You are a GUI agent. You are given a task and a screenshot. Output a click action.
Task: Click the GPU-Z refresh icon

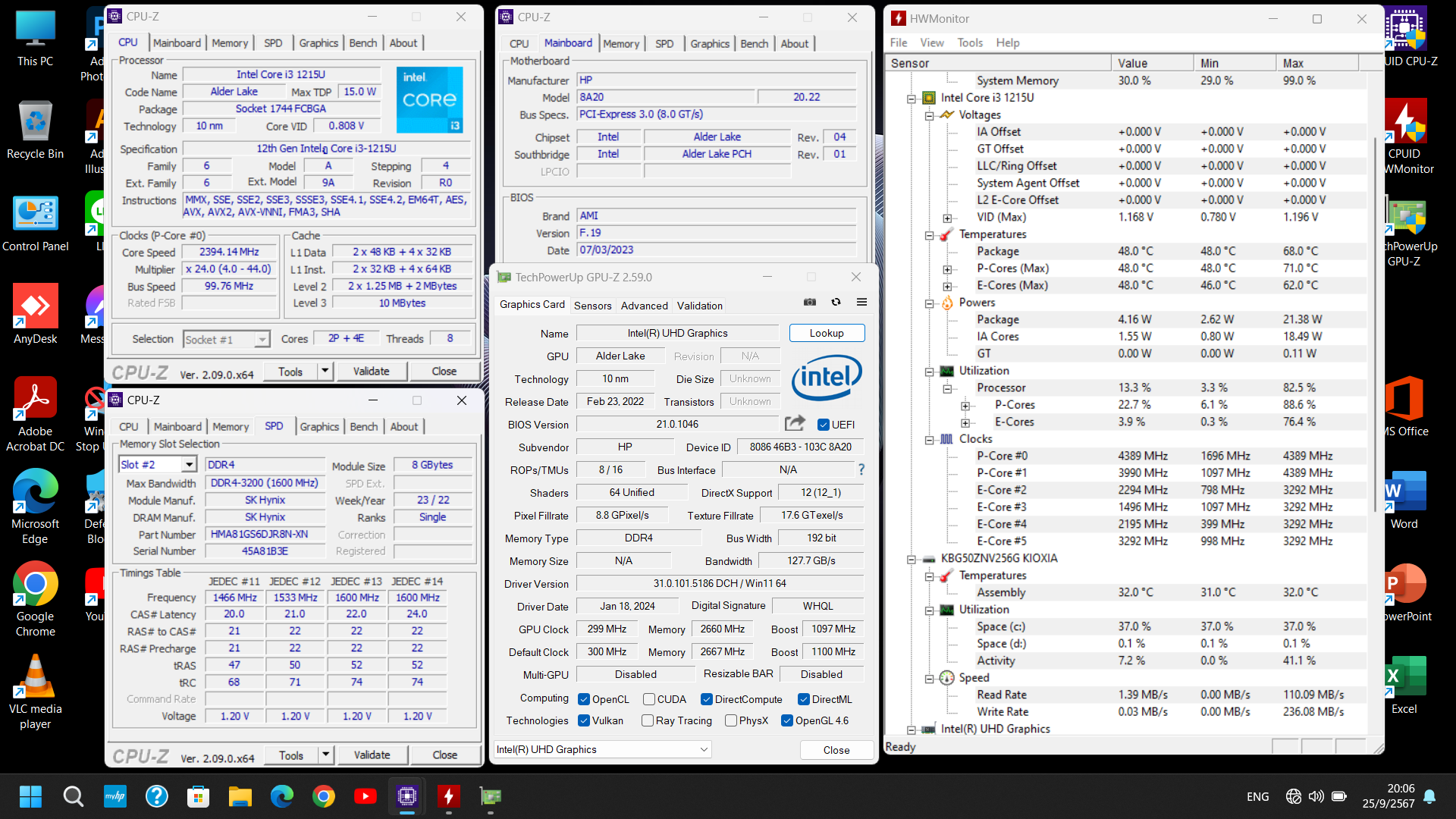tap(836, 302)
